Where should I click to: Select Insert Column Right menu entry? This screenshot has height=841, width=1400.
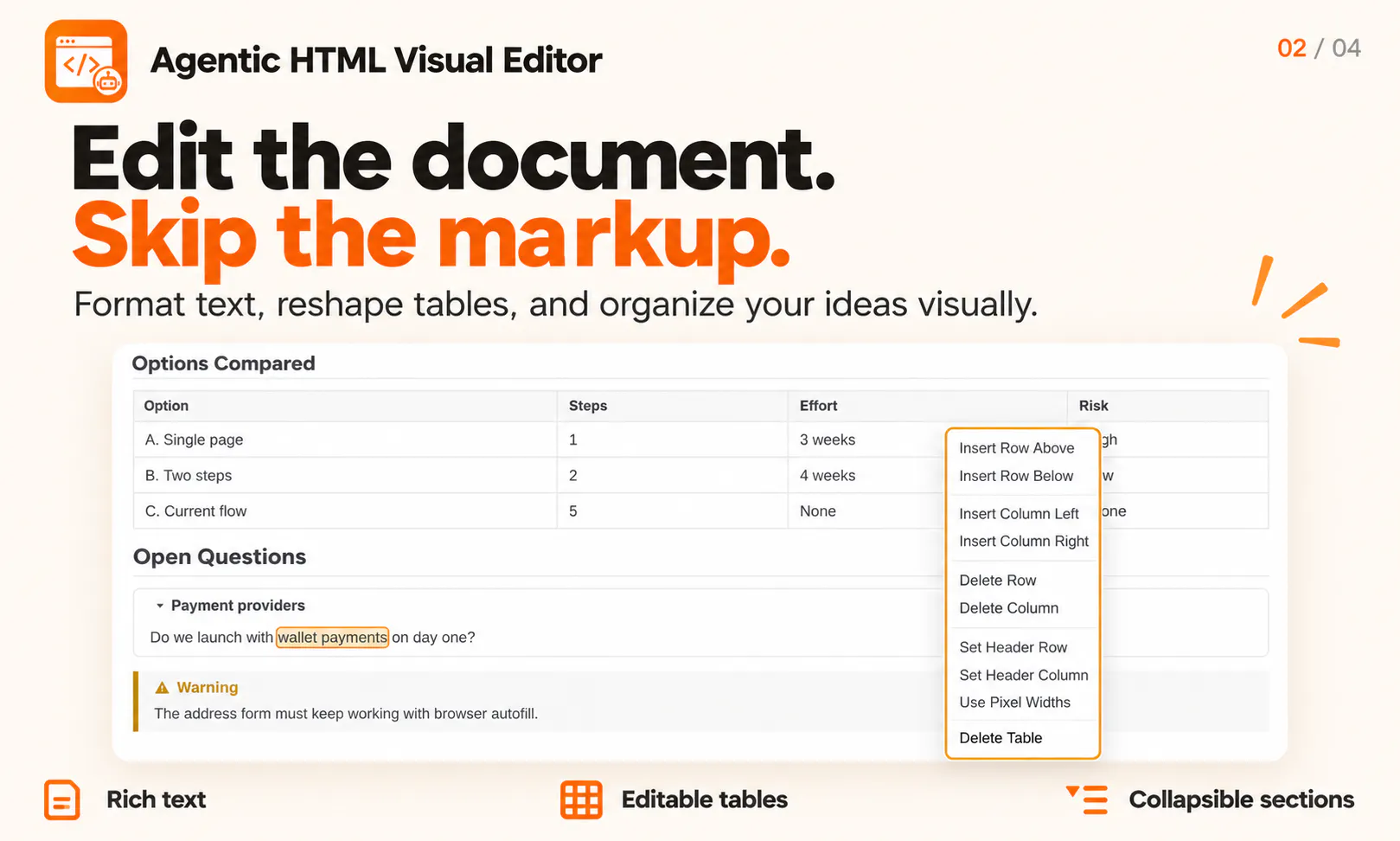coord(1024,541)
